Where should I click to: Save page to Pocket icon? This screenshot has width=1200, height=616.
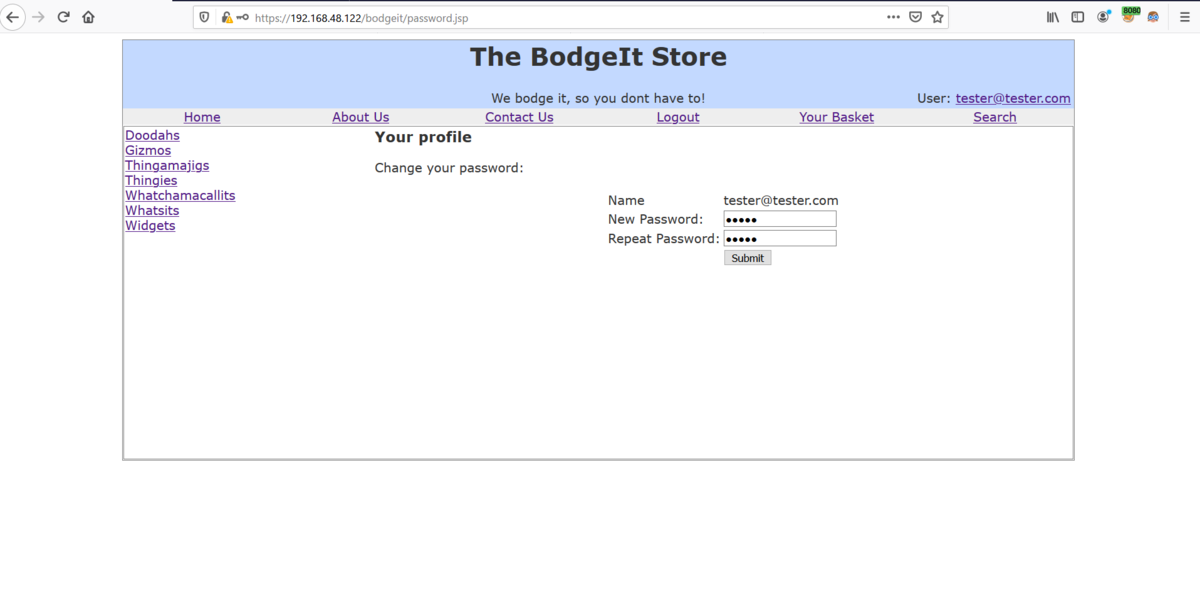tap(915, 17)
